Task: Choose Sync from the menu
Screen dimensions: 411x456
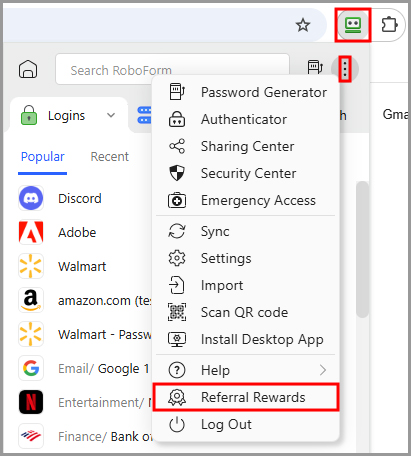Action: pos(246,231)
